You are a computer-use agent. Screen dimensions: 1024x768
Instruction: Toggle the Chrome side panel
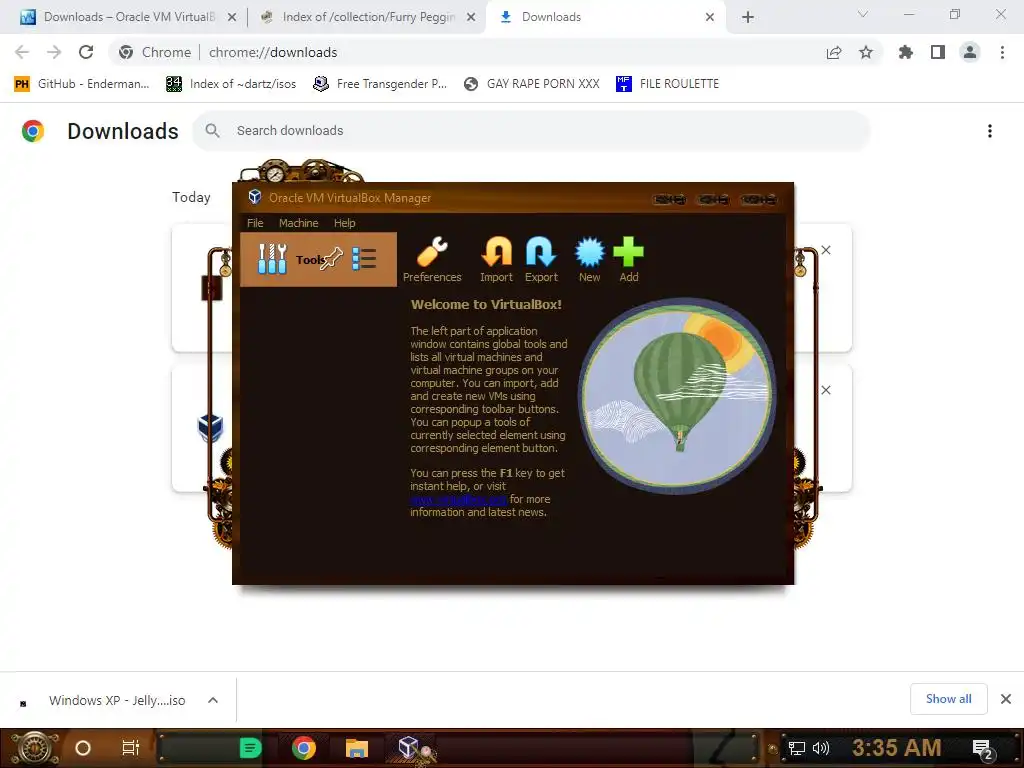(938, 52)
